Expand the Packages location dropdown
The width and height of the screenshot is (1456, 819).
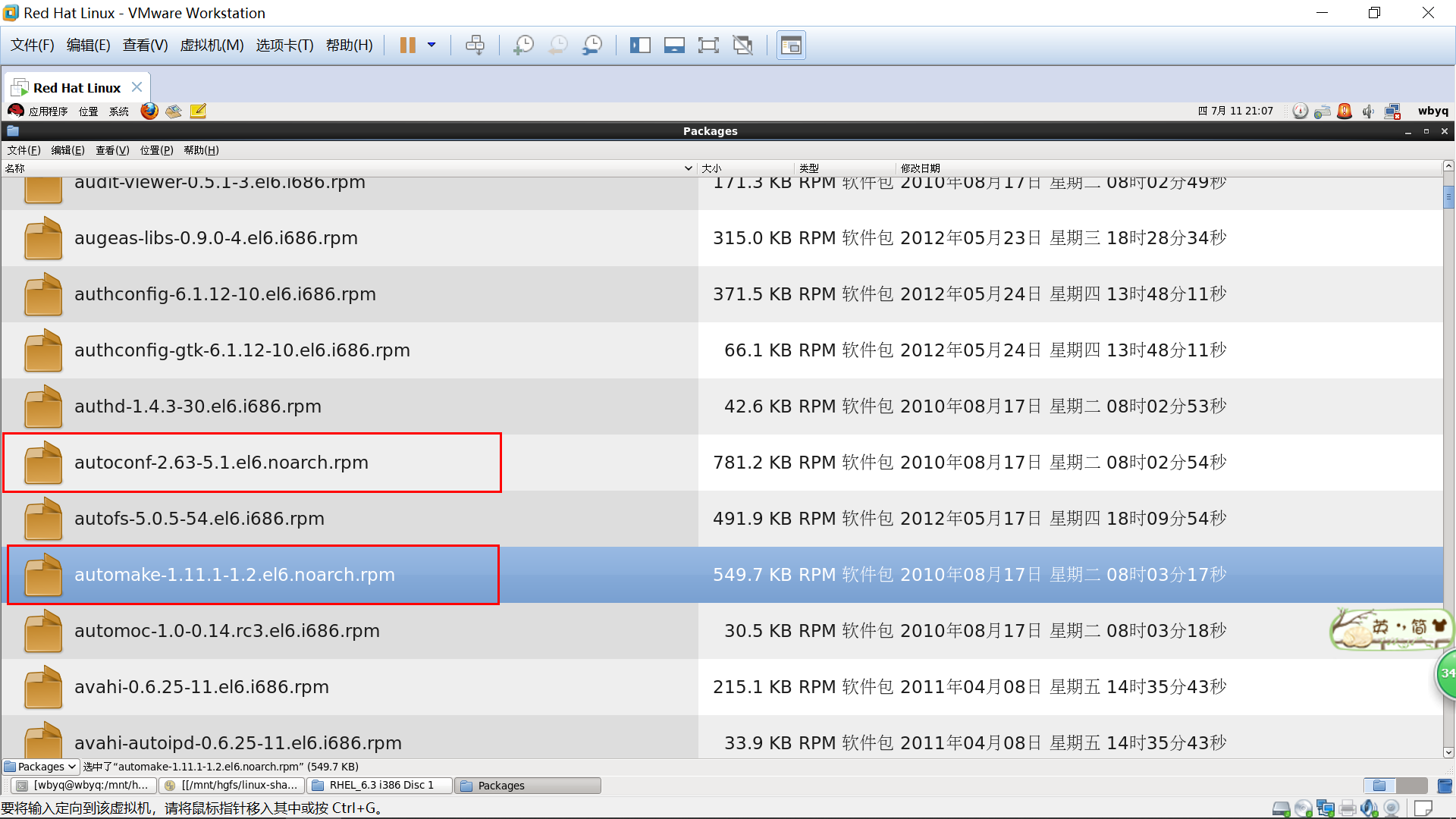(x=41, y=767)
